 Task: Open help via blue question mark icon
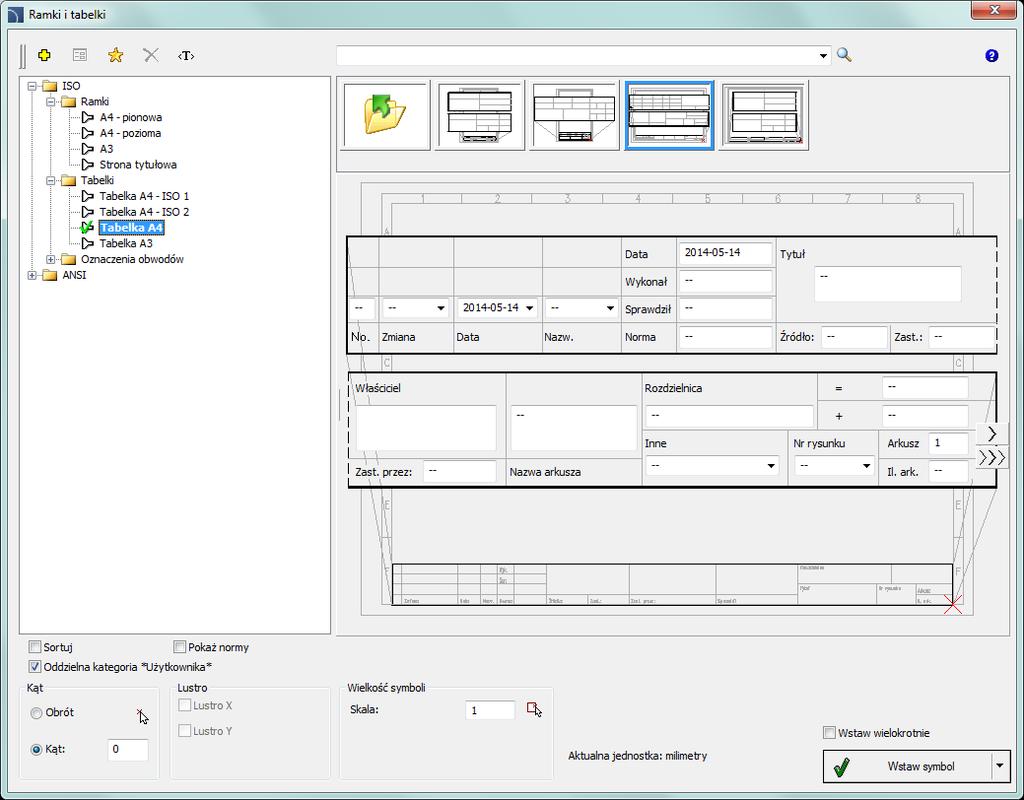click(x=991, y=56)
